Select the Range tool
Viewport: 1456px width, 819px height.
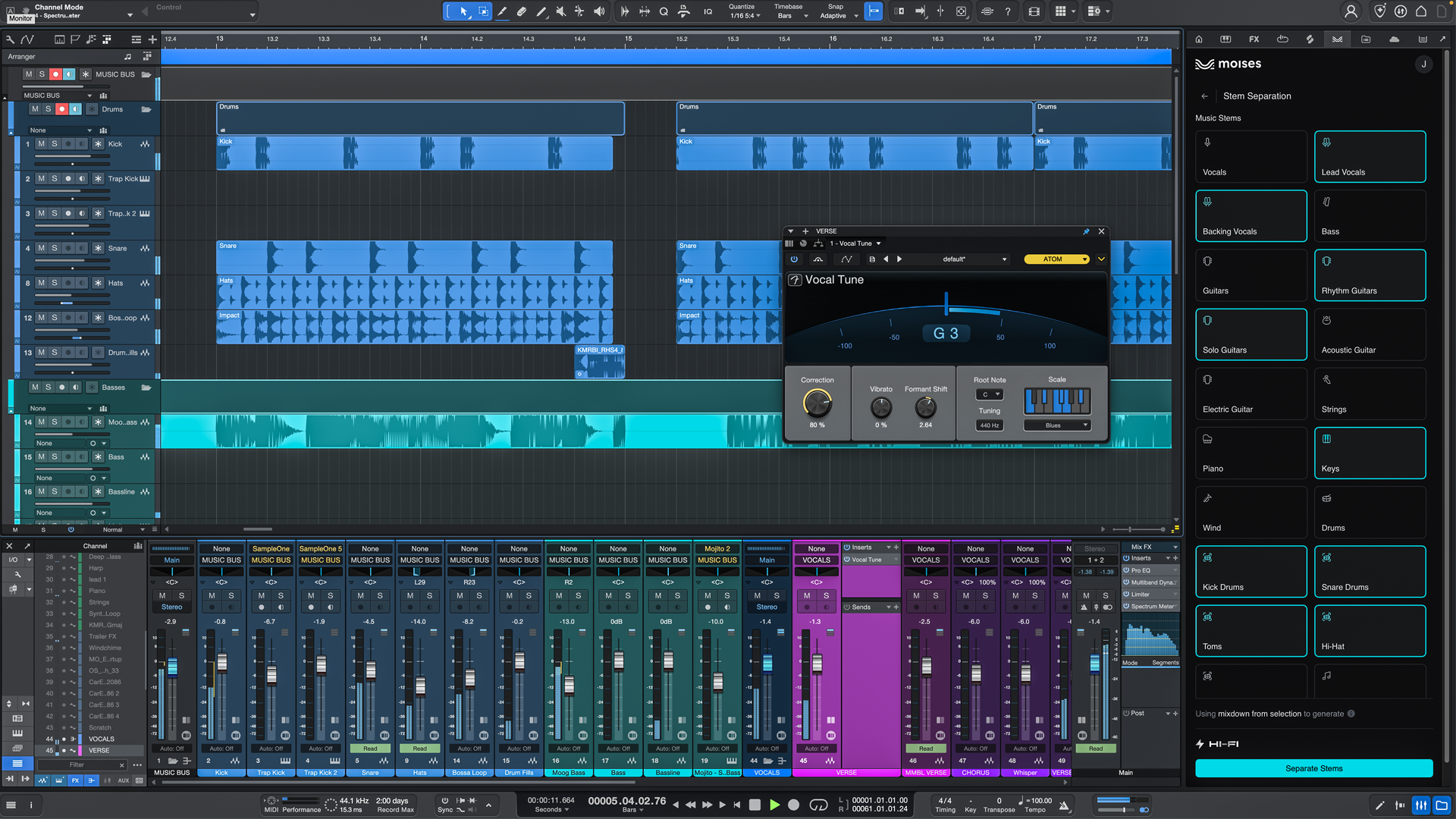pyautogui.click(x=483, y=11)
